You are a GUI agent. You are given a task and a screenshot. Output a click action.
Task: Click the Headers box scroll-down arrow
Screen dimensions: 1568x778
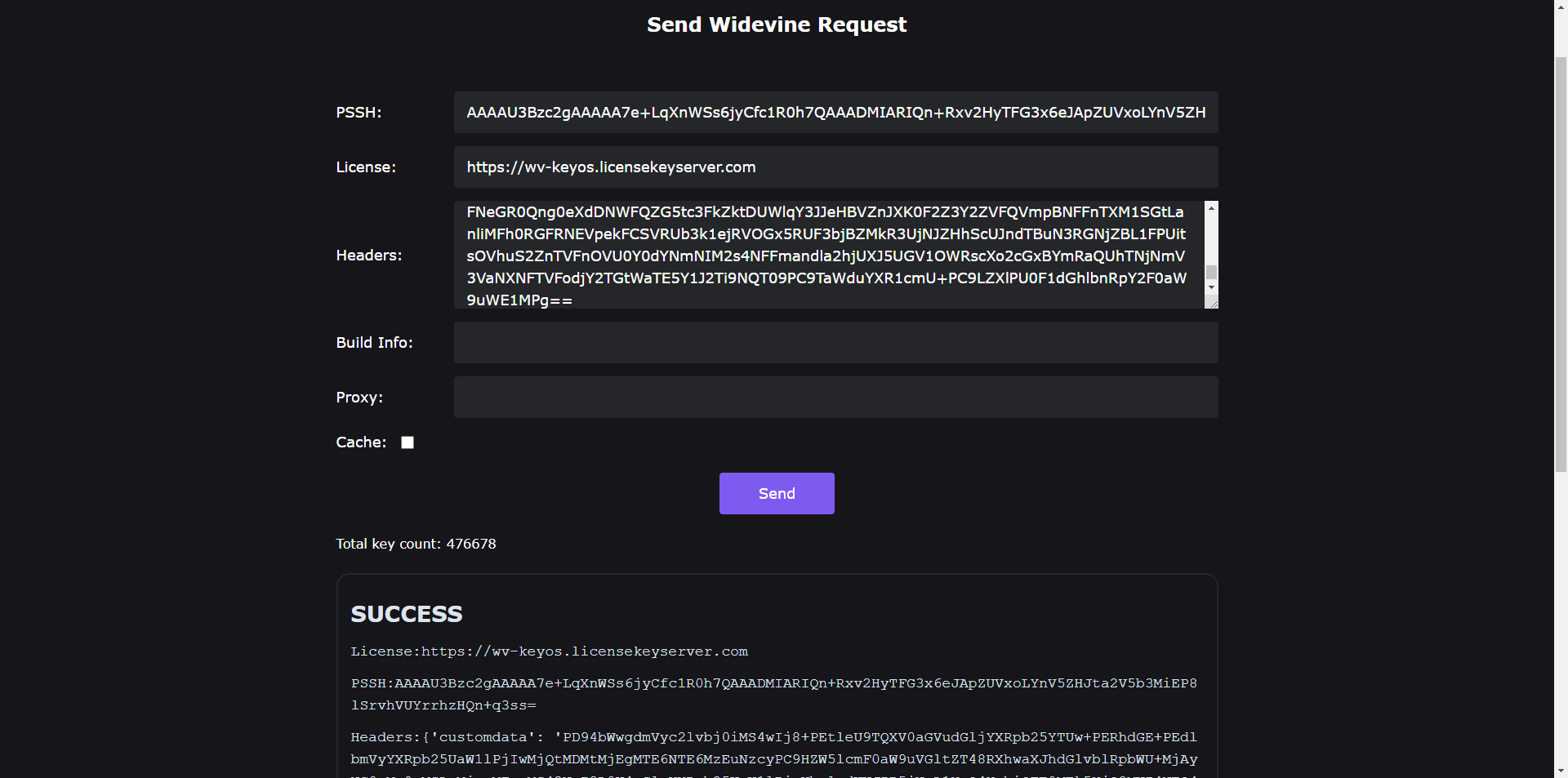[x=1212, y=287]
